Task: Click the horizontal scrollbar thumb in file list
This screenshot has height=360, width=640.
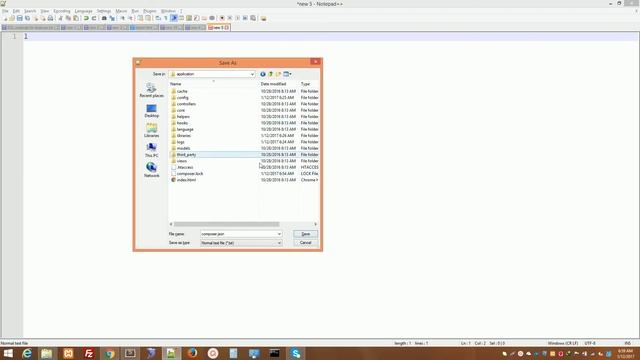Action: coord(227,224)
